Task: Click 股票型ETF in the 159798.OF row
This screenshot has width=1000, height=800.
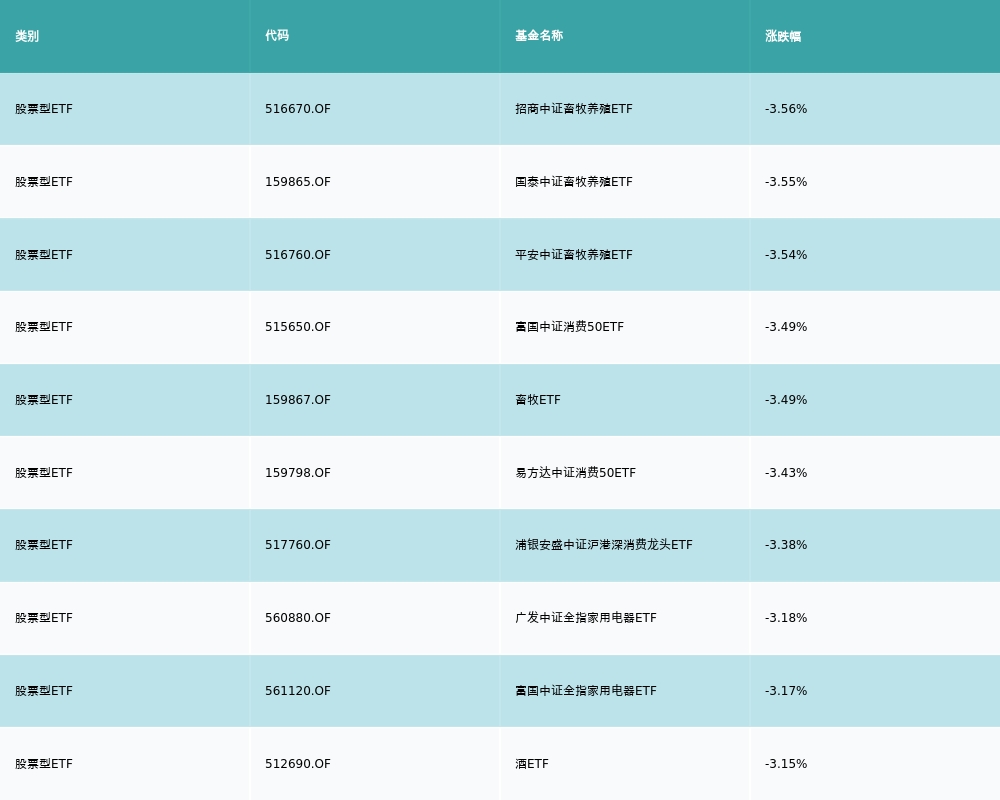Action: pyautogui.click(x=44, y=473)
